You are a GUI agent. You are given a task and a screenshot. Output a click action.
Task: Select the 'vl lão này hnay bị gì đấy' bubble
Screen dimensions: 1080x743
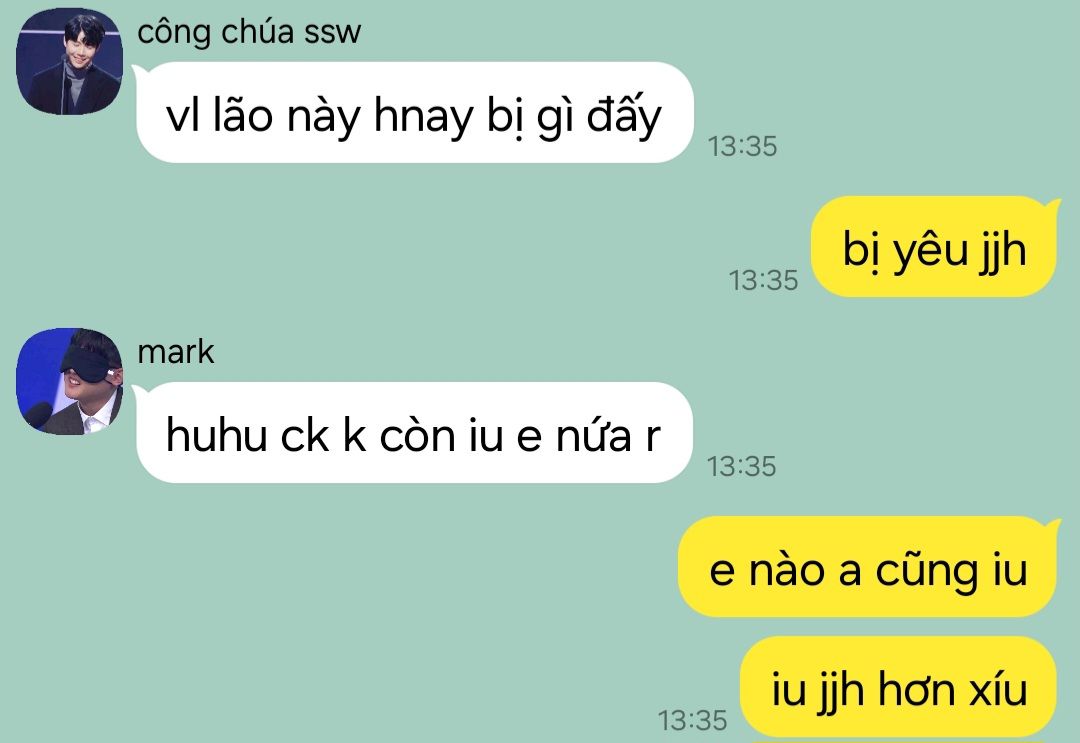415,113
